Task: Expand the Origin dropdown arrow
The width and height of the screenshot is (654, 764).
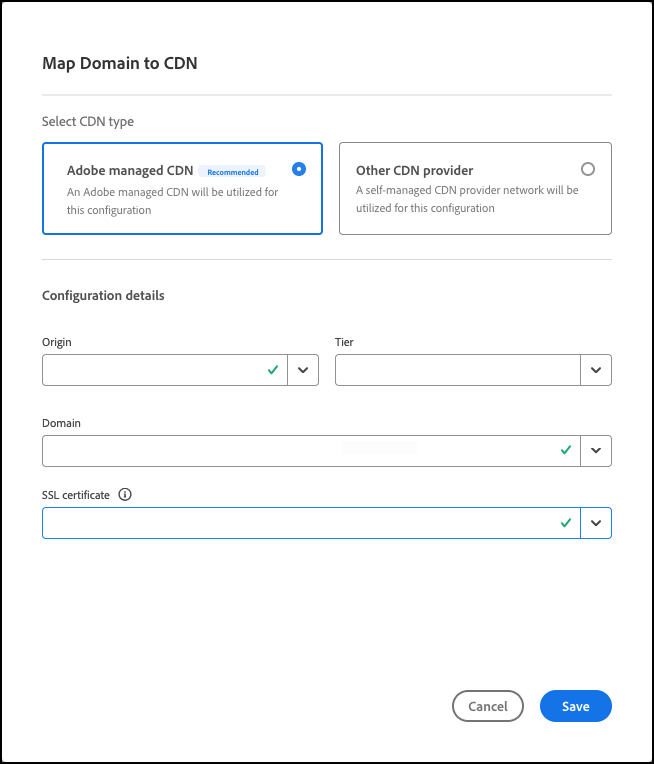Action: tap(303, 370)
